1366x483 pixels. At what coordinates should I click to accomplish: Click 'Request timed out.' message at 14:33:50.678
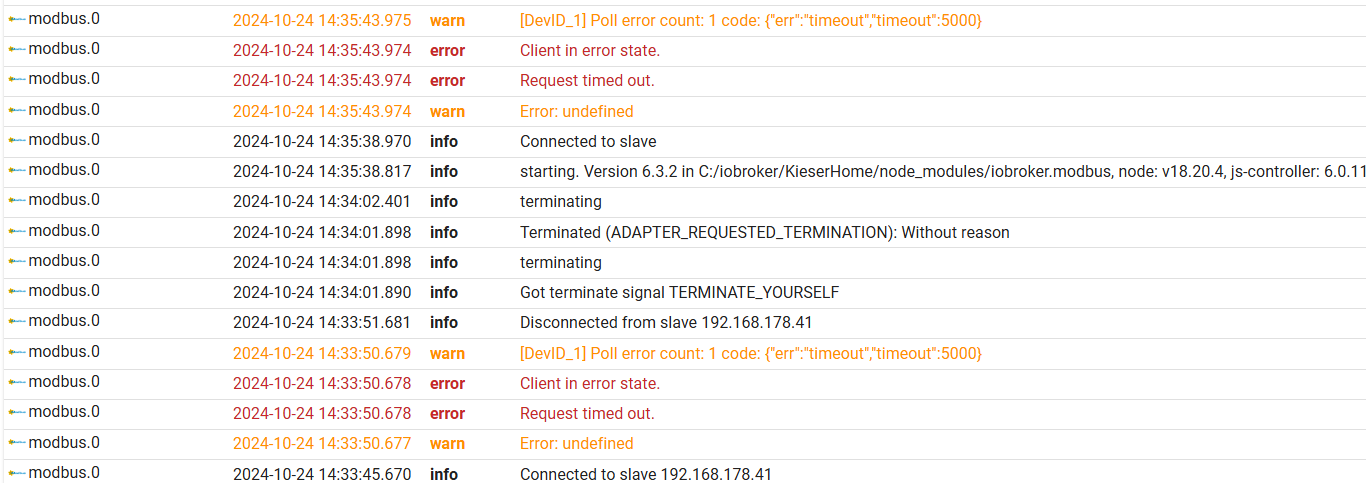click(x=587, y=413)
